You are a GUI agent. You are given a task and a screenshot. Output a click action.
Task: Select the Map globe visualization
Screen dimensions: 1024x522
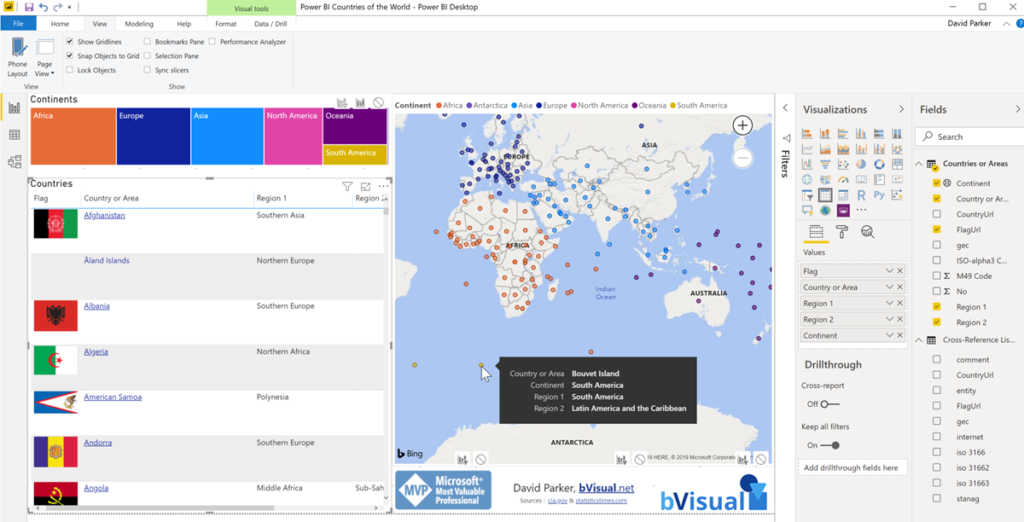click(x=807, y=180)
